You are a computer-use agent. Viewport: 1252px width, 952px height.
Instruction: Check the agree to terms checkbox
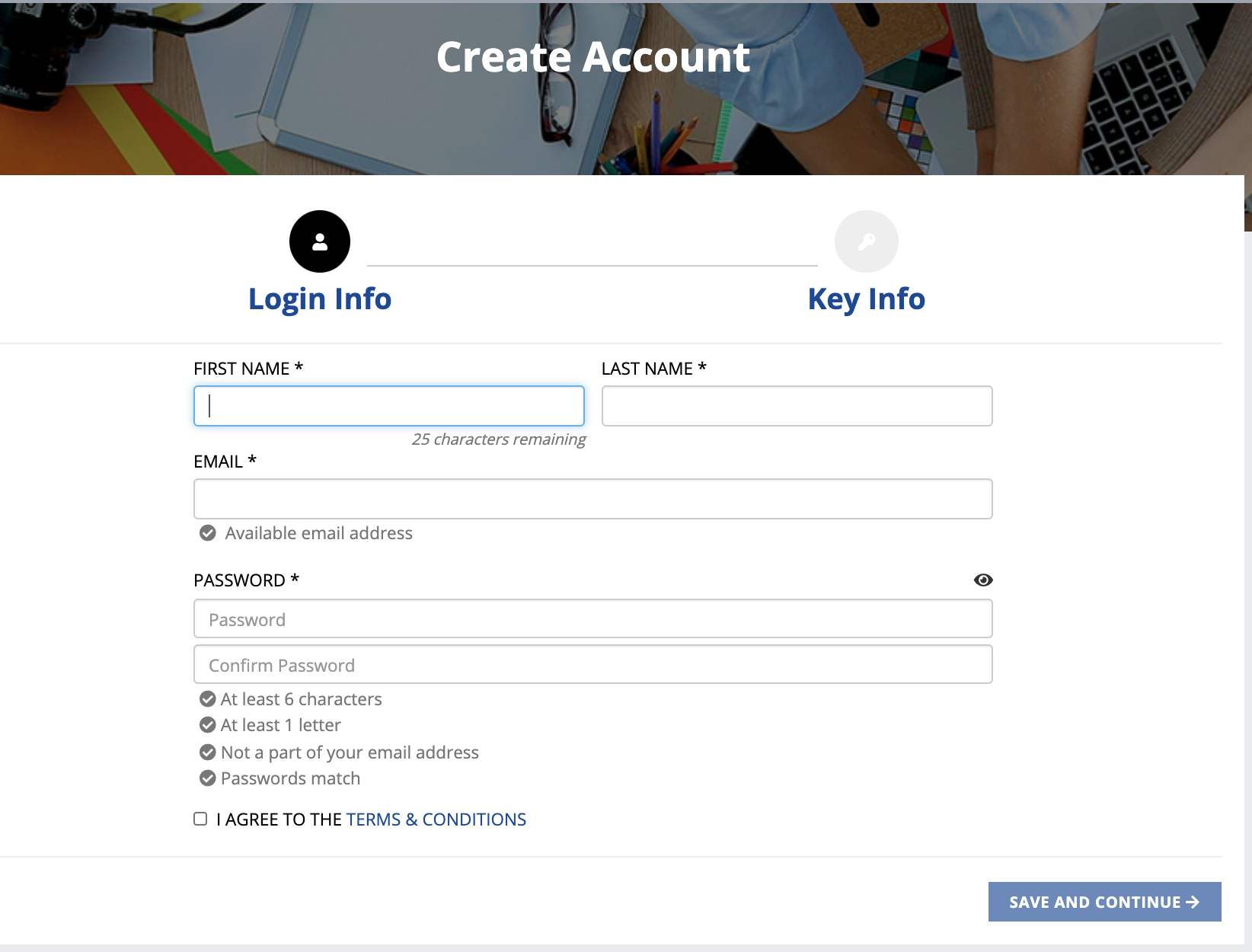(200, 819)
